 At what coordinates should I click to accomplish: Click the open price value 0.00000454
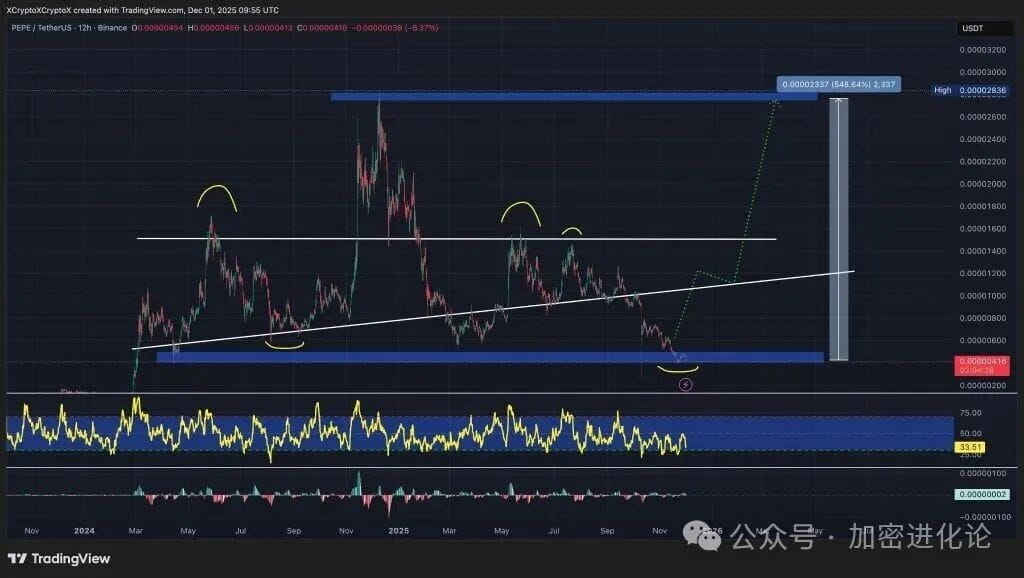[x=160, y=27]
